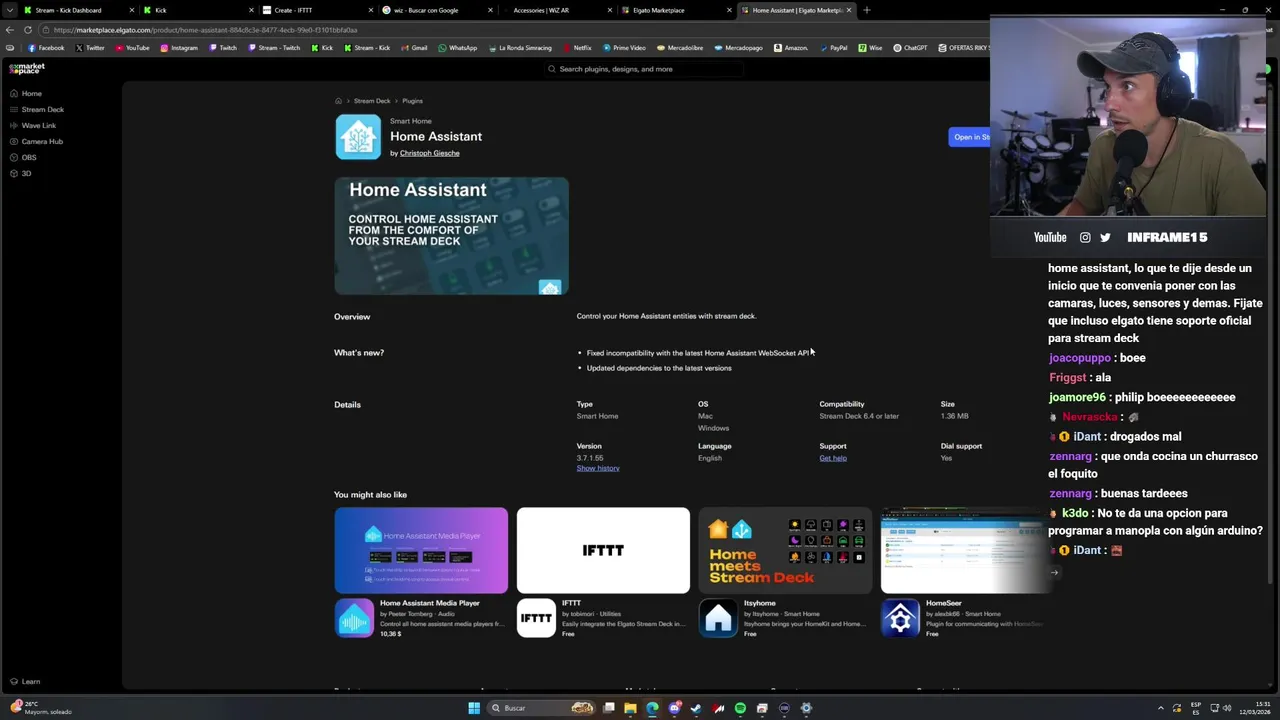
Task: Click the breadcrumb home icon
Action: tap(338, 101)
